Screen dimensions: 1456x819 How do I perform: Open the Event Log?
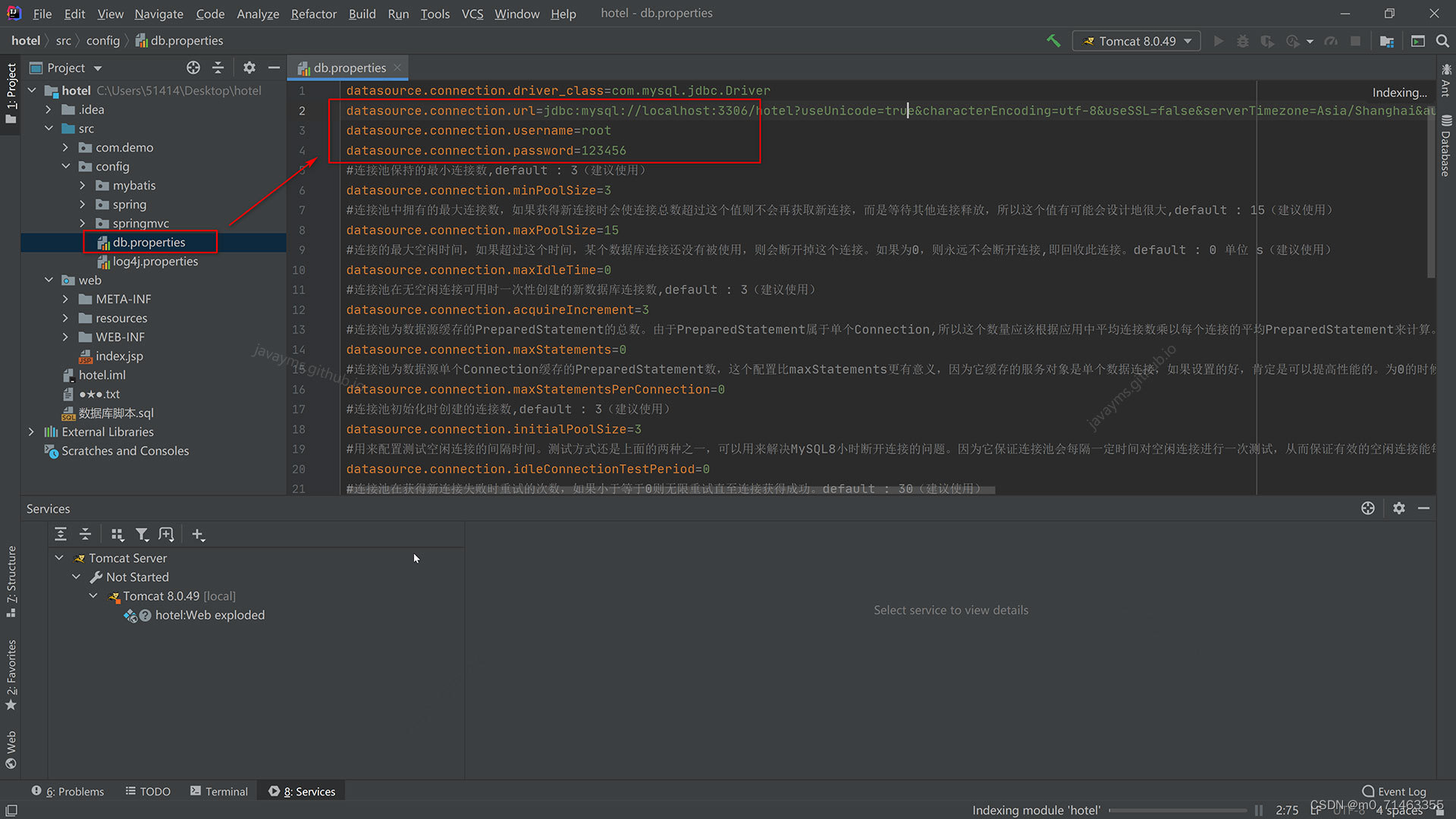tap(1394, 791)
